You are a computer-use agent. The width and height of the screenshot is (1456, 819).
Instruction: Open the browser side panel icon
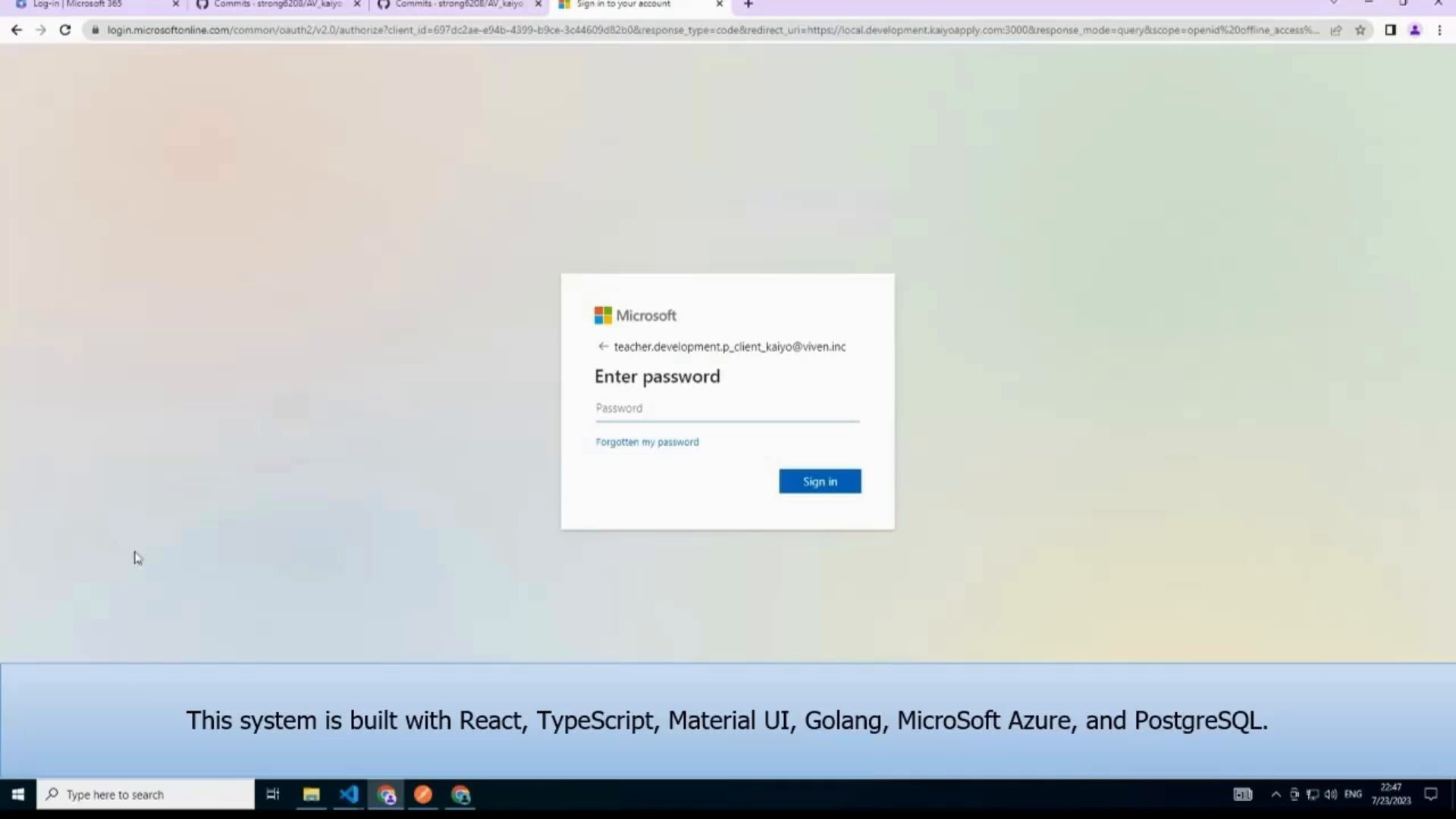[1390, 30]
